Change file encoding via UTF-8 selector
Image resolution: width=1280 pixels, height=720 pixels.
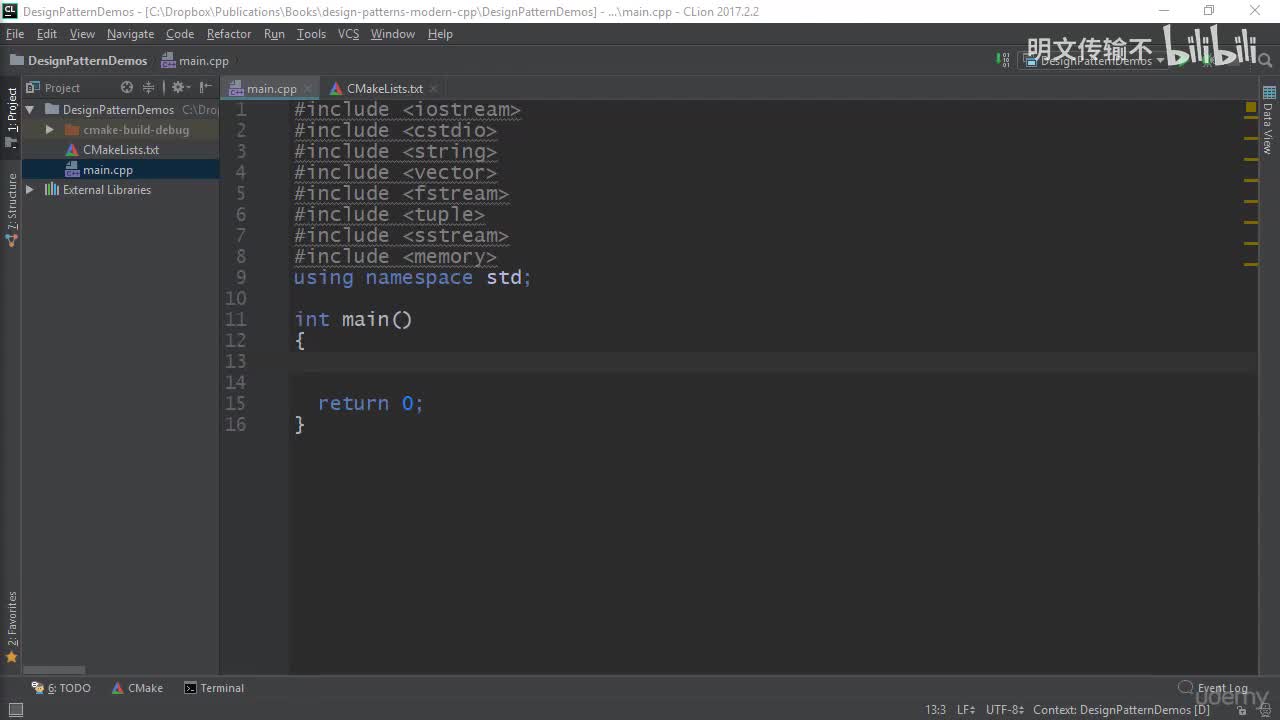pyautogui.click(x=1005, y=710)
